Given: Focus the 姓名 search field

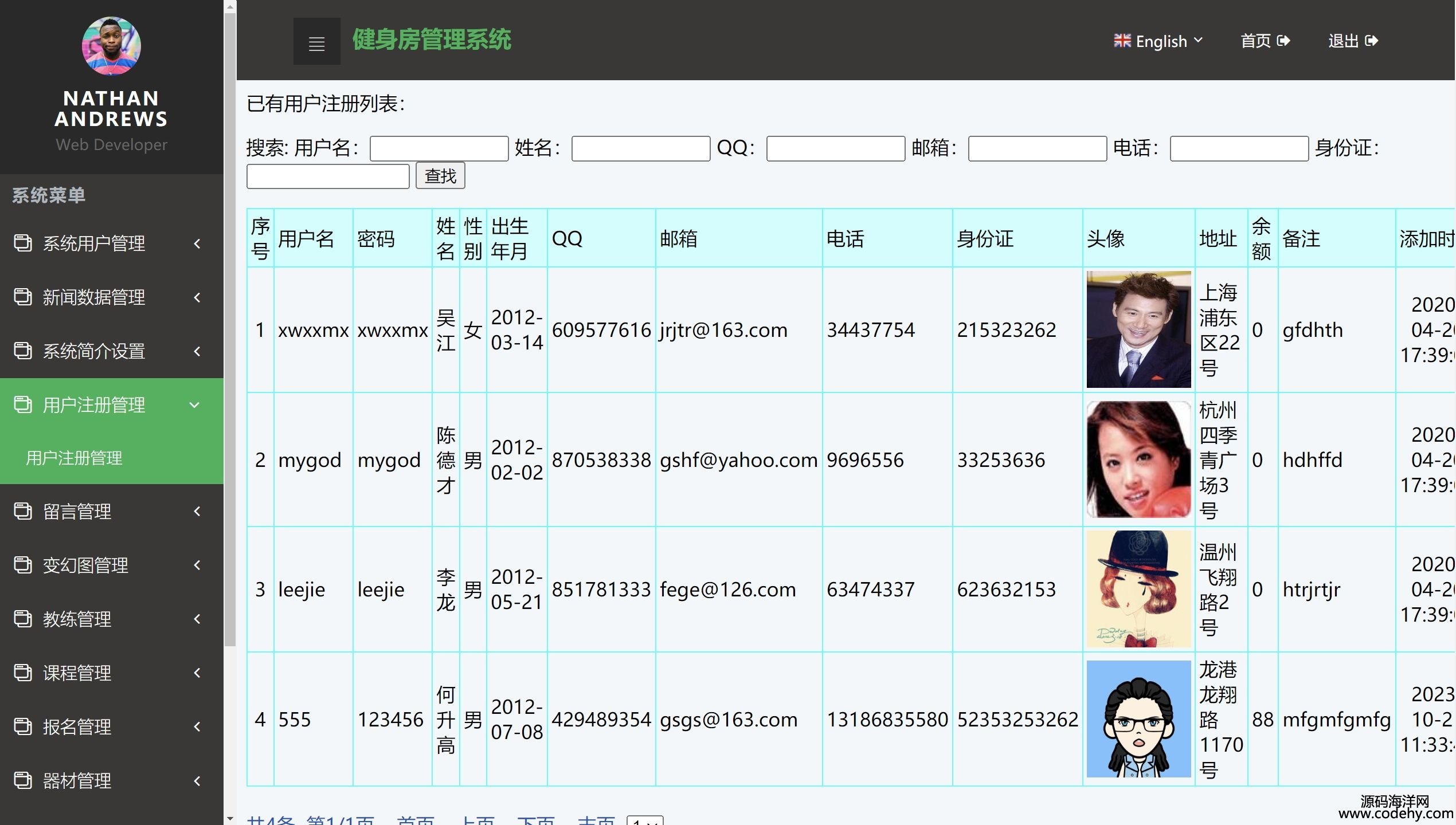Looking at the screenshot, I should 641,148.
